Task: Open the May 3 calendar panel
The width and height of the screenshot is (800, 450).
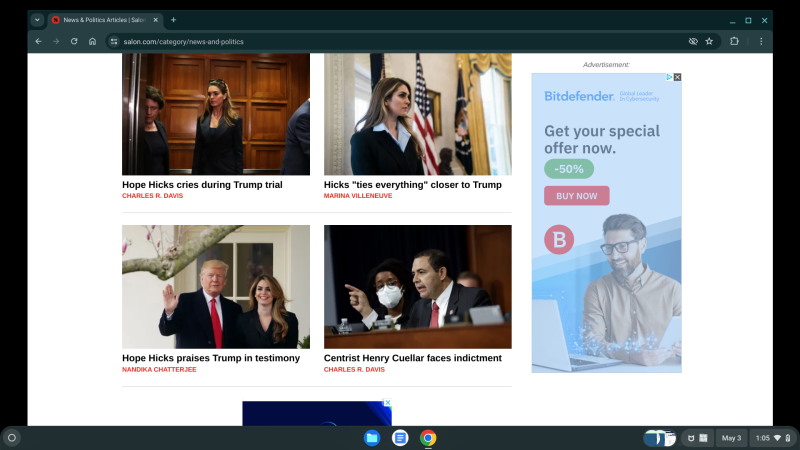Action: coord(731,438)
